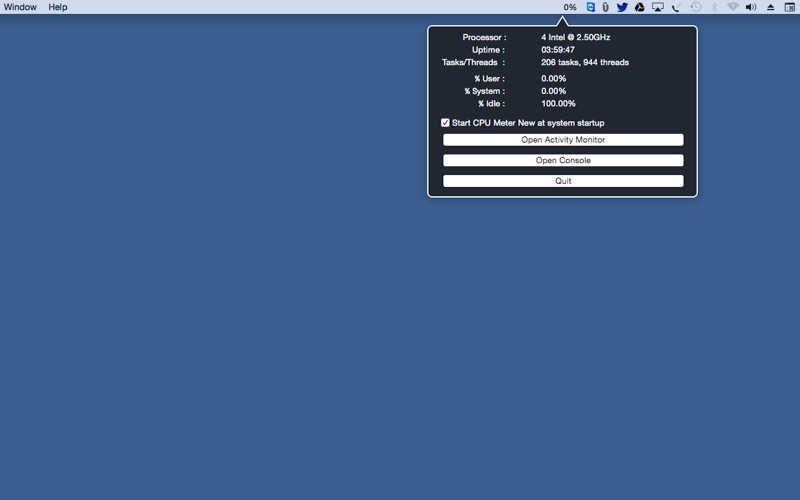The height and width of the screenshot is (500, 800).
Task: Click the Open Activity Monitor button
Action: (563, 140)
